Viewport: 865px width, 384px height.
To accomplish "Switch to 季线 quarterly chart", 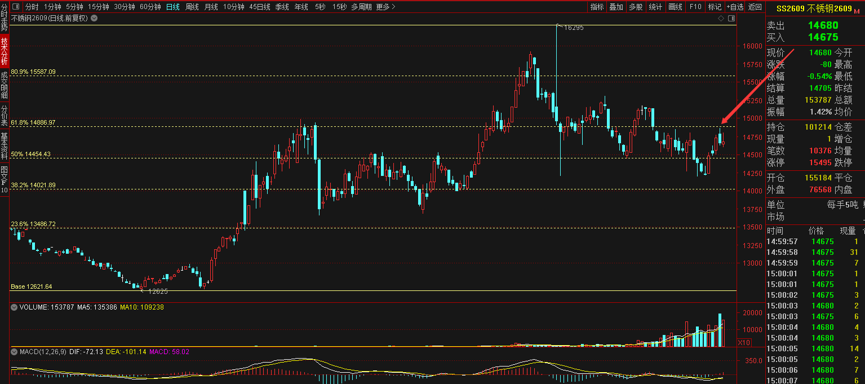I will 282,7.
